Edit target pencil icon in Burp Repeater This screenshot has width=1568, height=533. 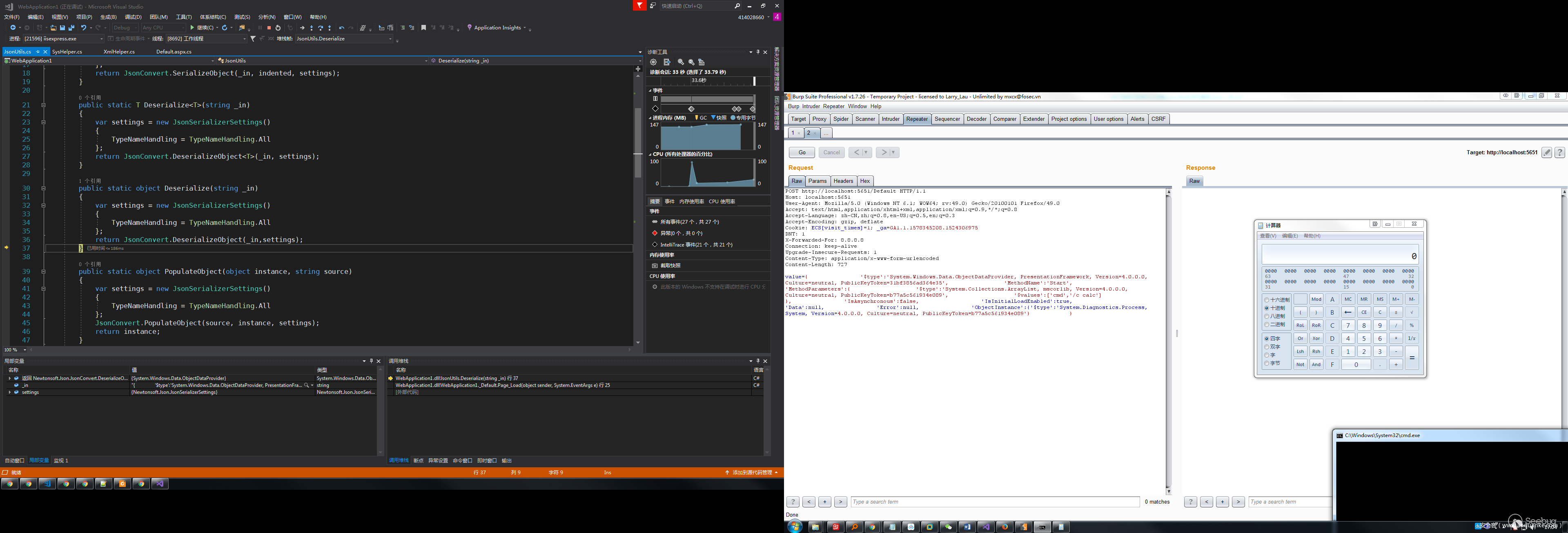click(1547, 153)
